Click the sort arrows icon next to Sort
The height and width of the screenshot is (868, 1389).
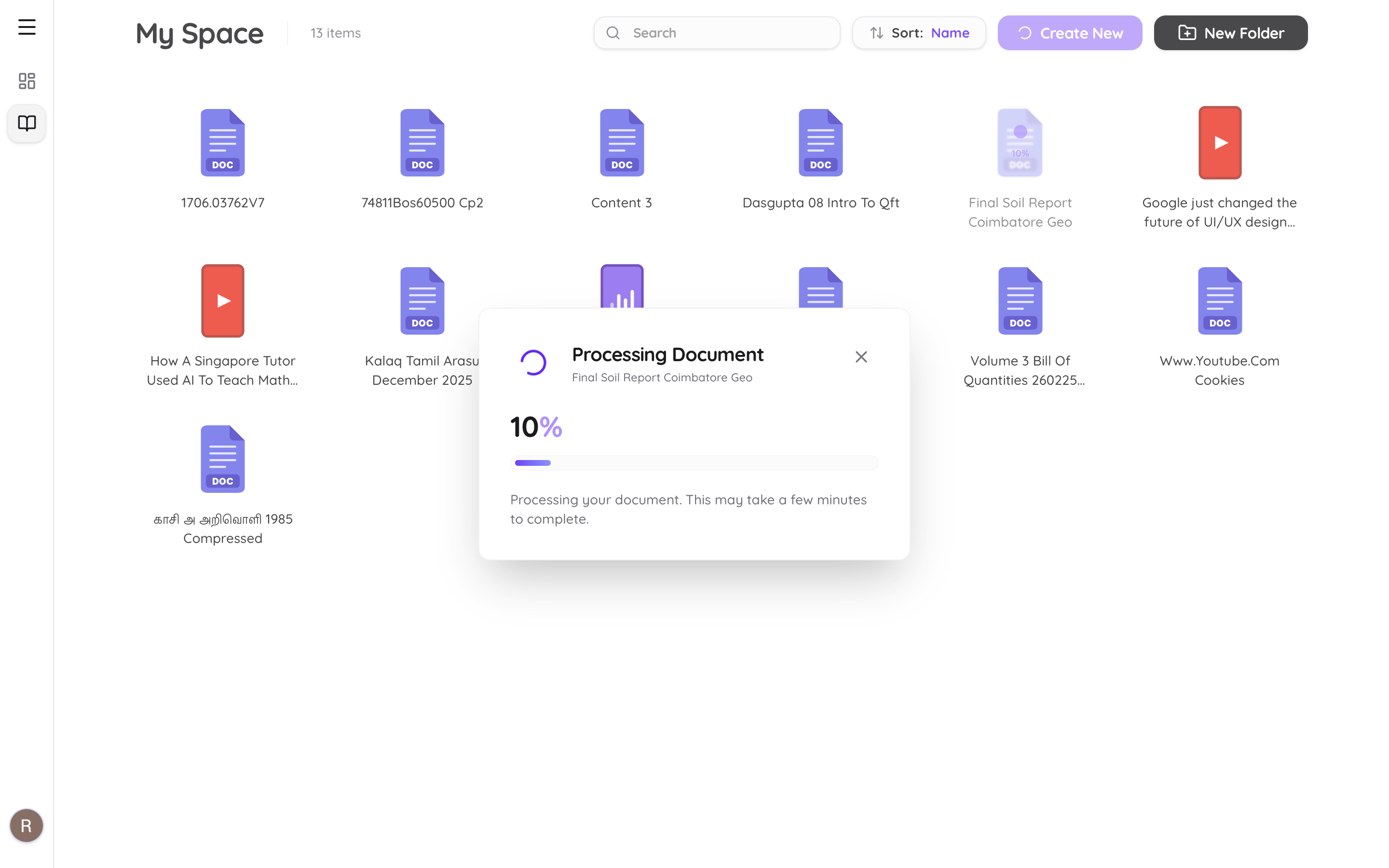pyautogui.click(x=876, y=33)
